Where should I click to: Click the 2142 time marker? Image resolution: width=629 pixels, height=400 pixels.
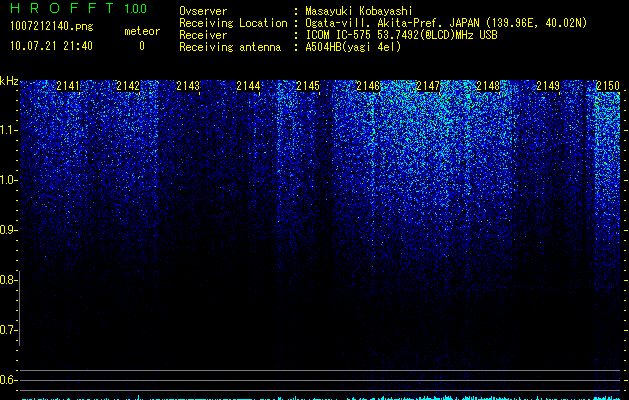pos(128,86)
